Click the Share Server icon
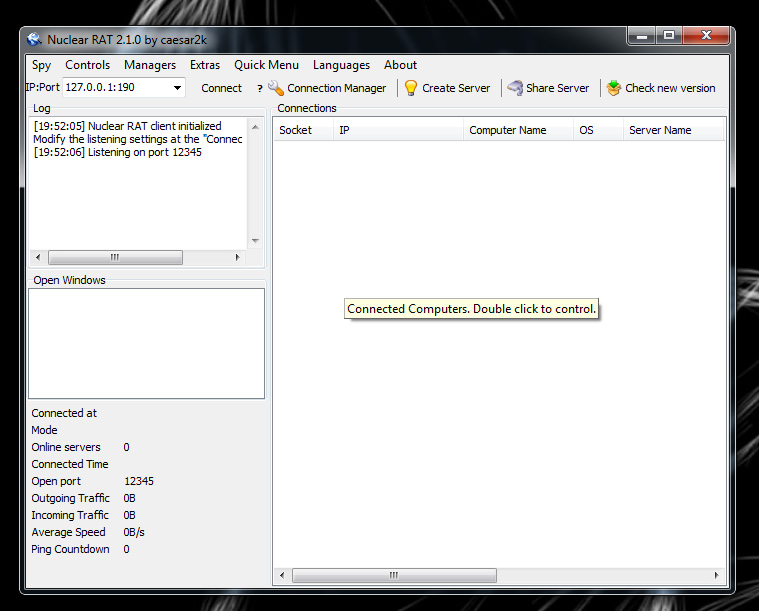759x611 pixels. (x=515, y=88)
